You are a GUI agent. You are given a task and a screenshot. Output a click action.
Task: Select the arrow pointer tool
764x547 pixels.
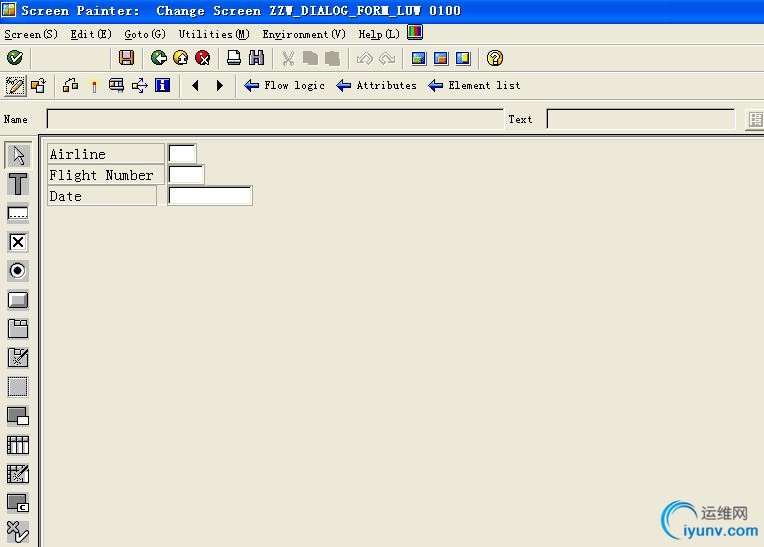click(18, 155)
